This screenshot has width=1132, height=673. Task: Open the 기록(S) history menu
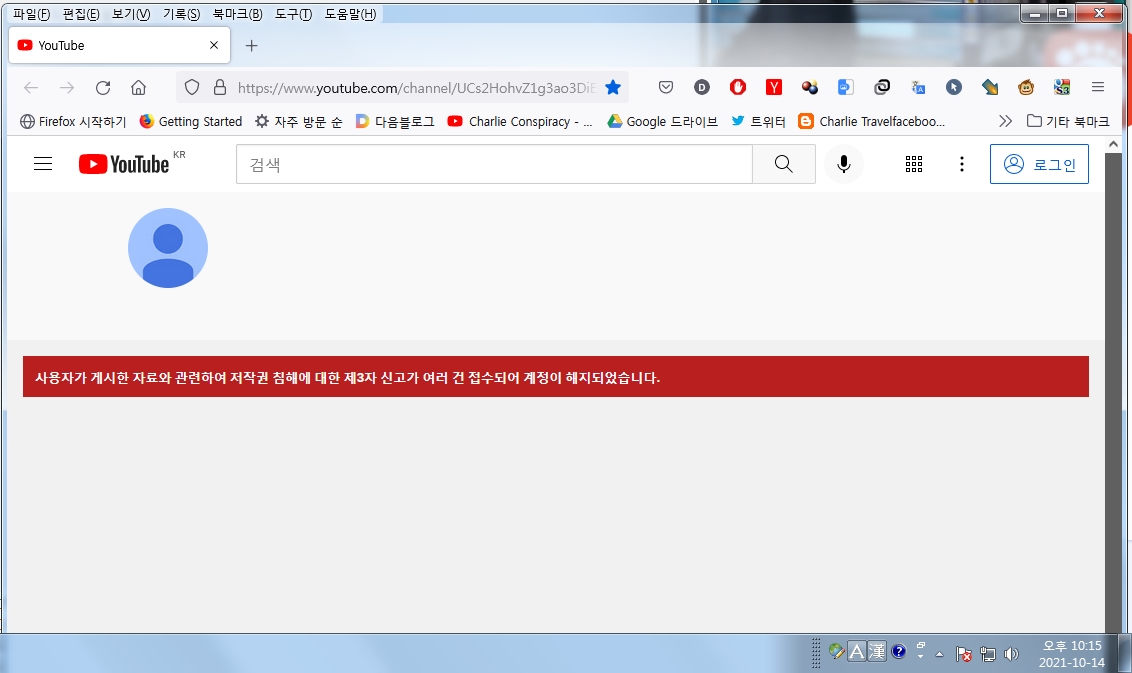[x=181, y=14]
